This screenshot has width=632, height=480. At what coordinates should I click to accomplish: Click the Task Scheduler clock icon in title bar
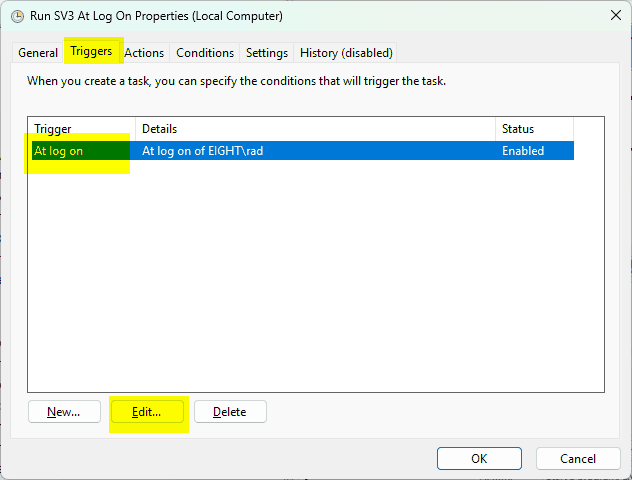17,16
